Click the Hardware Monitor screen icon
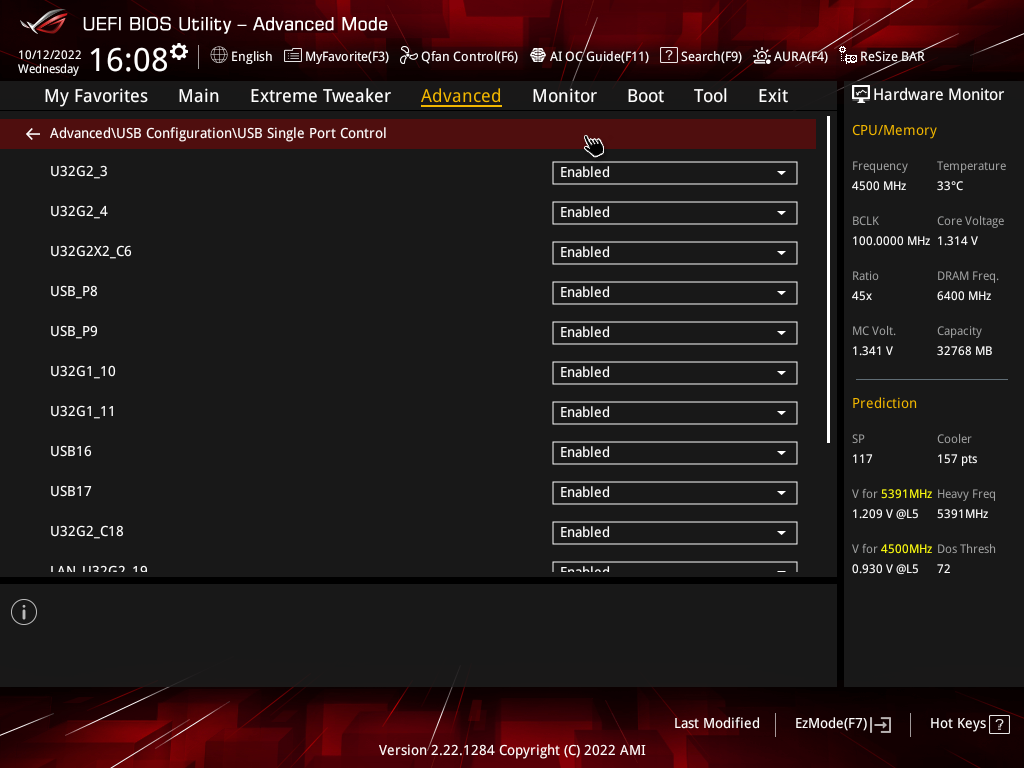1024x768 pixels. coord(861,95)
